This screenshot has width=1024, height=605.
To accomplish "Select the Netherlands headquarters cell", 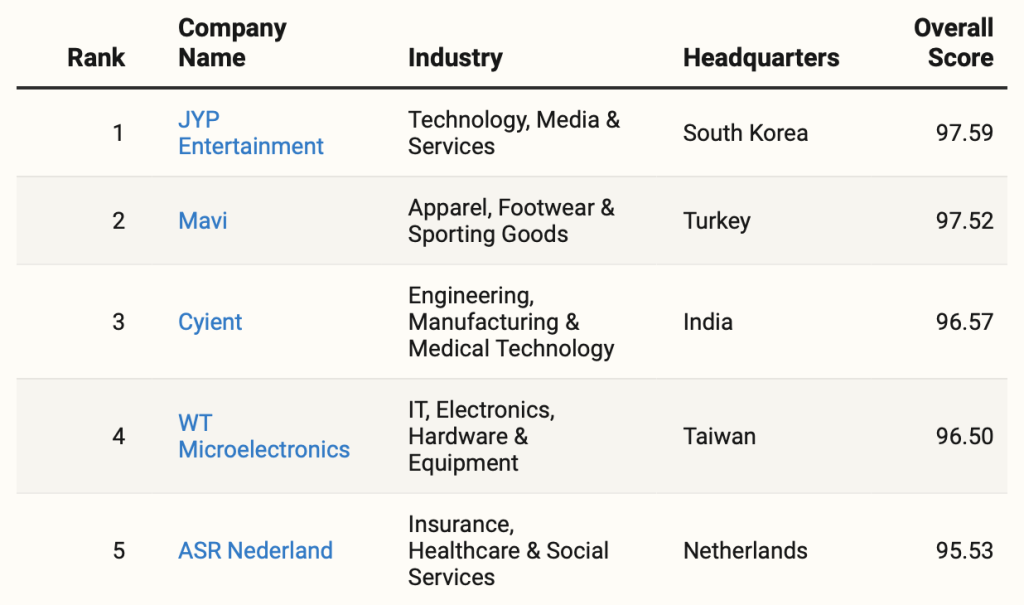I will click(x=745, y=550).
